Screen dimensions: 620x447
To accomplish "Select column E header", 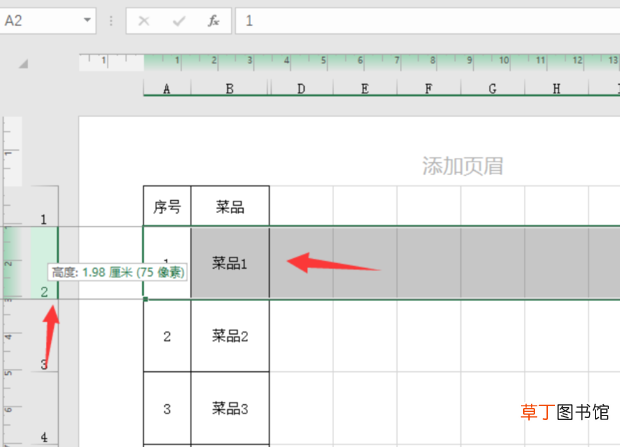I will click(x=365, y=88).
